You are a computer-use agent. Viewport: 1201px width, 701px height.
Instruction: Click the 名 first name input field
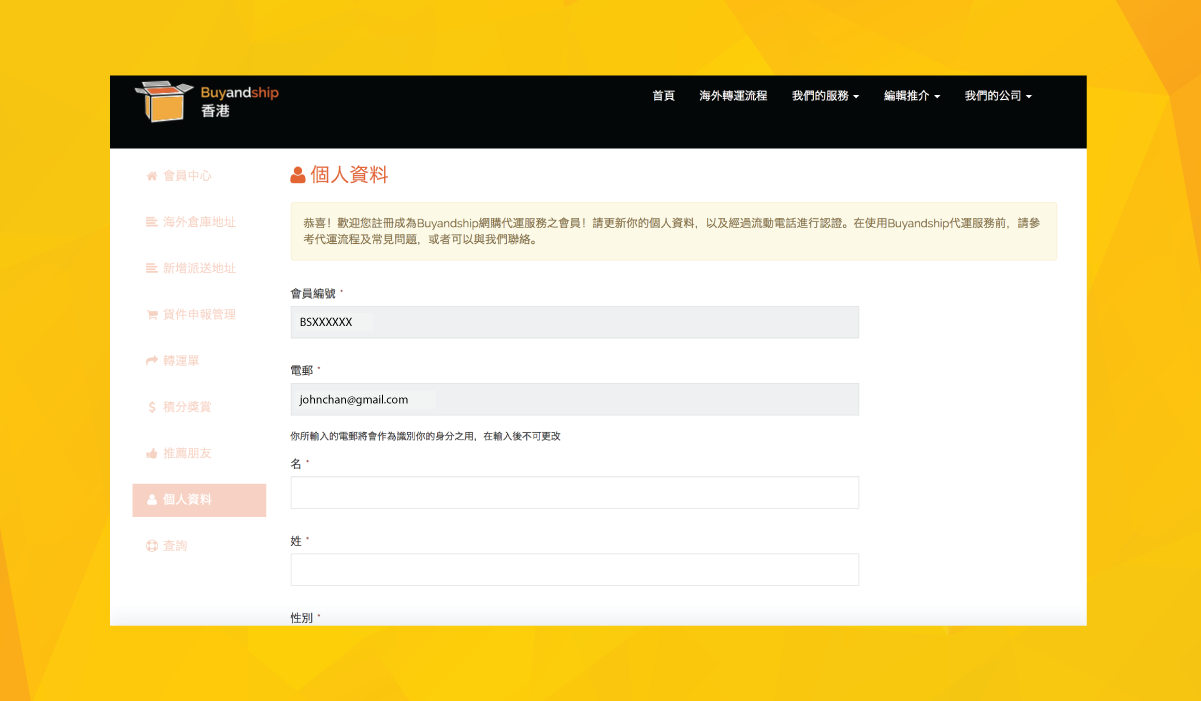coord(574,492)
